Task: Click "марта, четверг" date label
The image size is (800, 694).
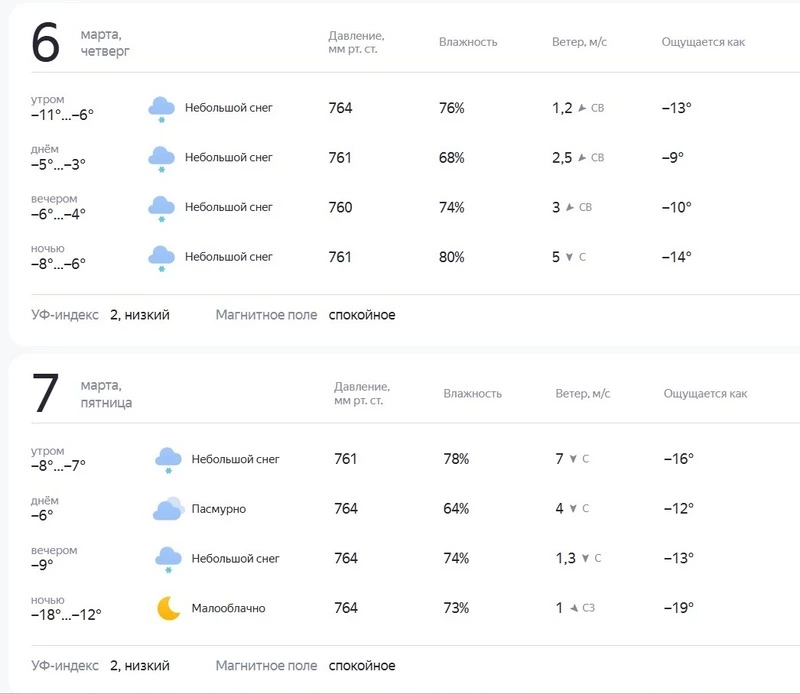Action: [x=105, y=43]
